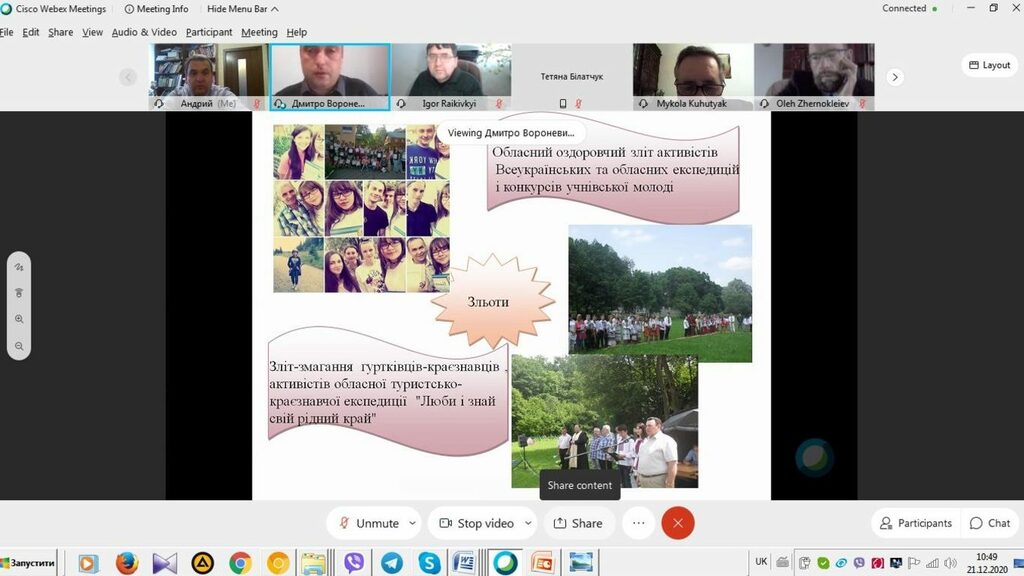Open the more options ellipsis button
This screenshot has height=576, width=1024.
(639, 523)
